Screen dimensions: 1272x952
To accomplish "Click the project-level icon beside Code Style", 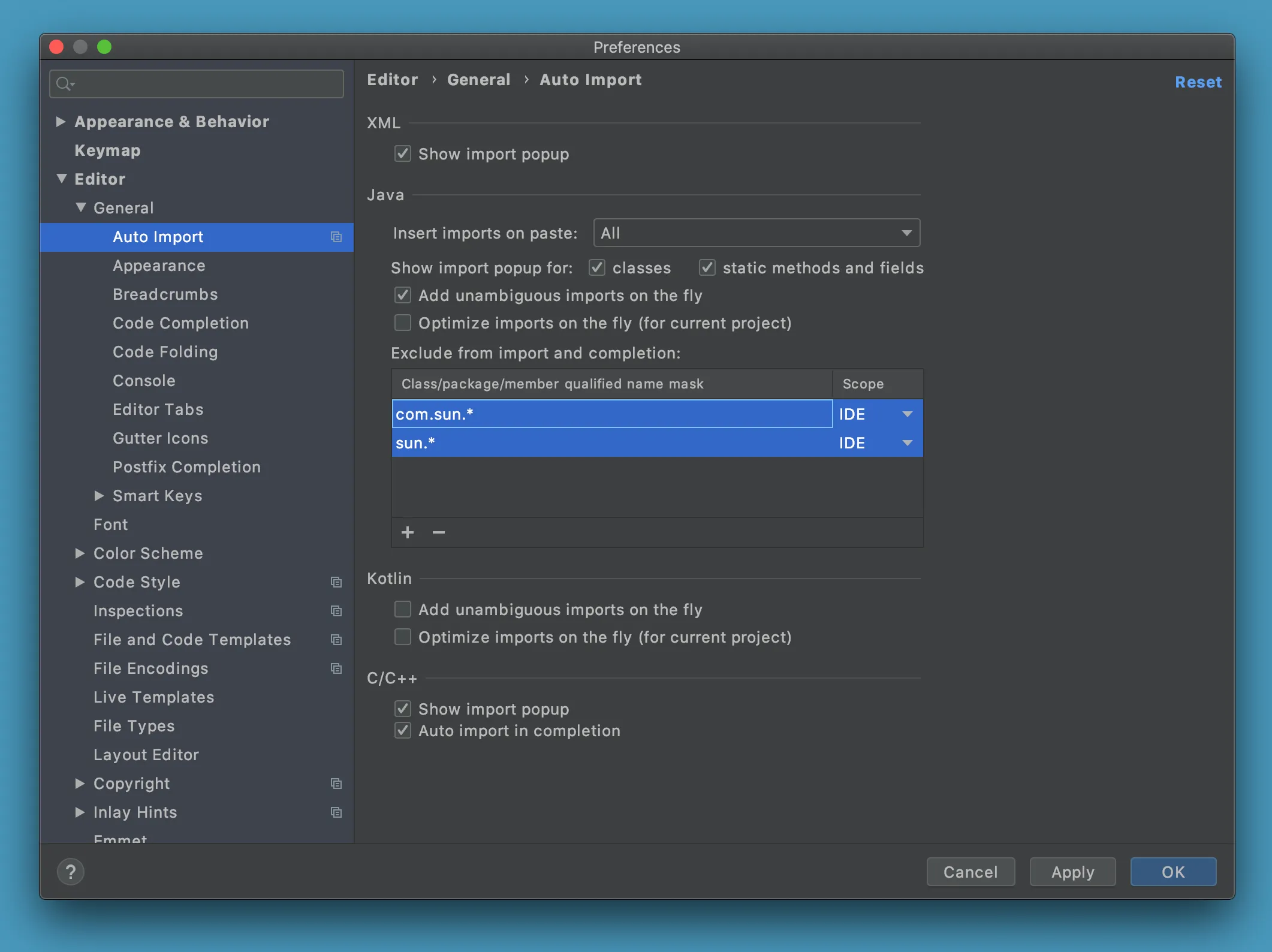I will click(336, 582).
